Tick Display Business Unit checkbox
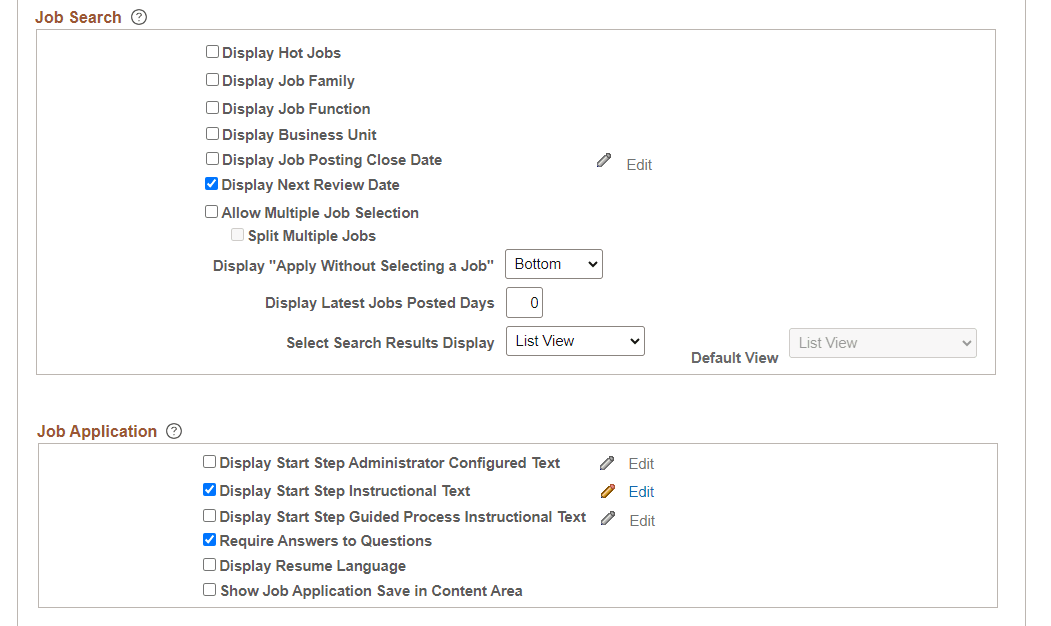 212,134
